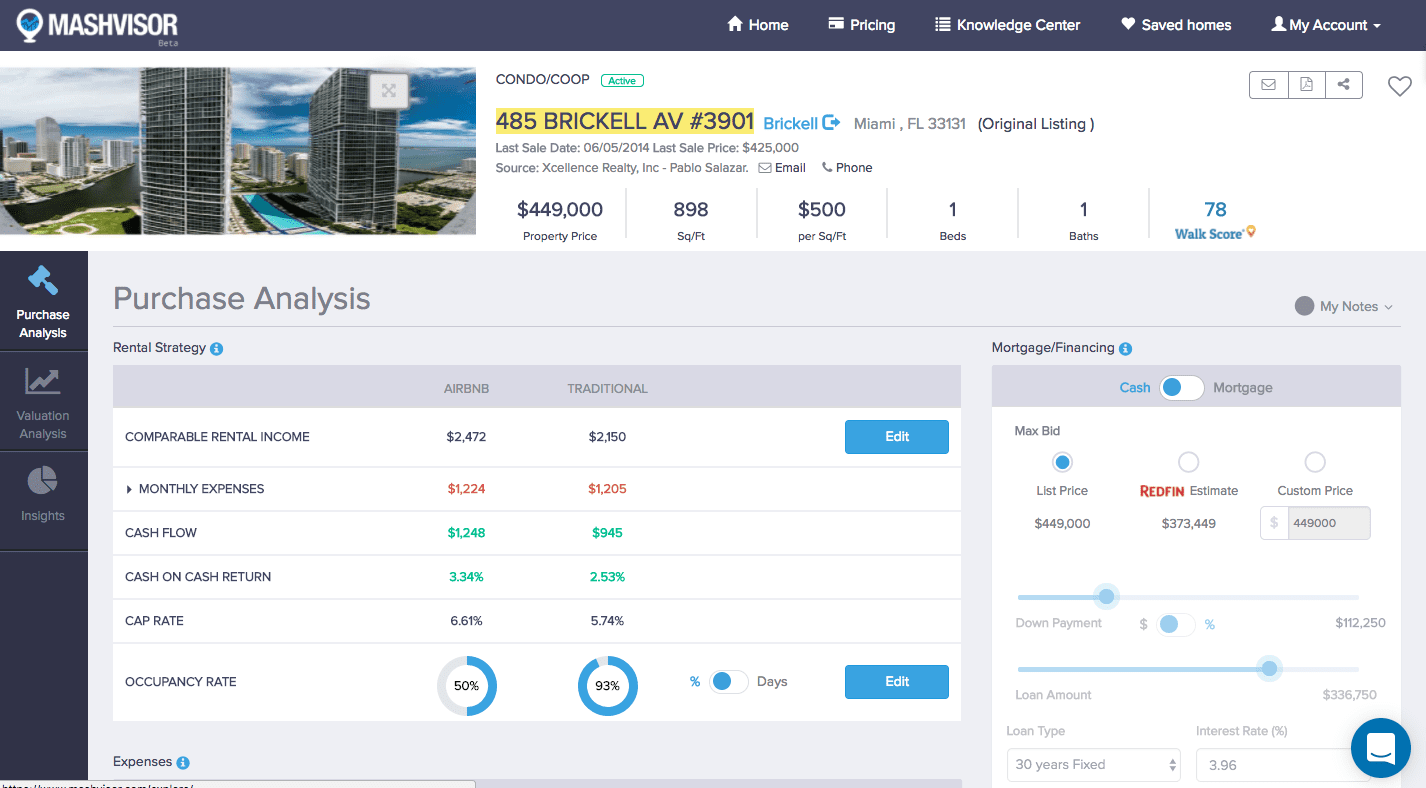1426x788 pixels.
Task: Expand the property photo fullscreen icon
Action: (x=388, y=90)
